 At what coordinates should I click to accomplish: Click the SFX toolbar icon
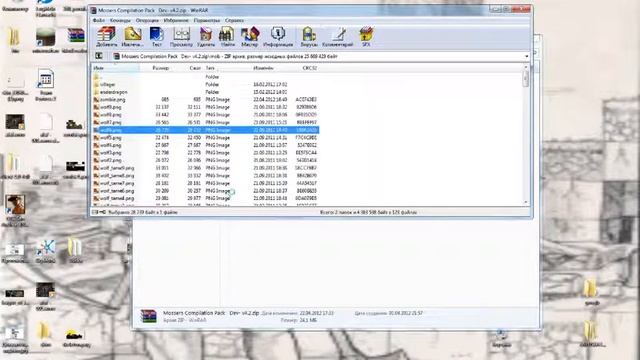tap(366, 36)
